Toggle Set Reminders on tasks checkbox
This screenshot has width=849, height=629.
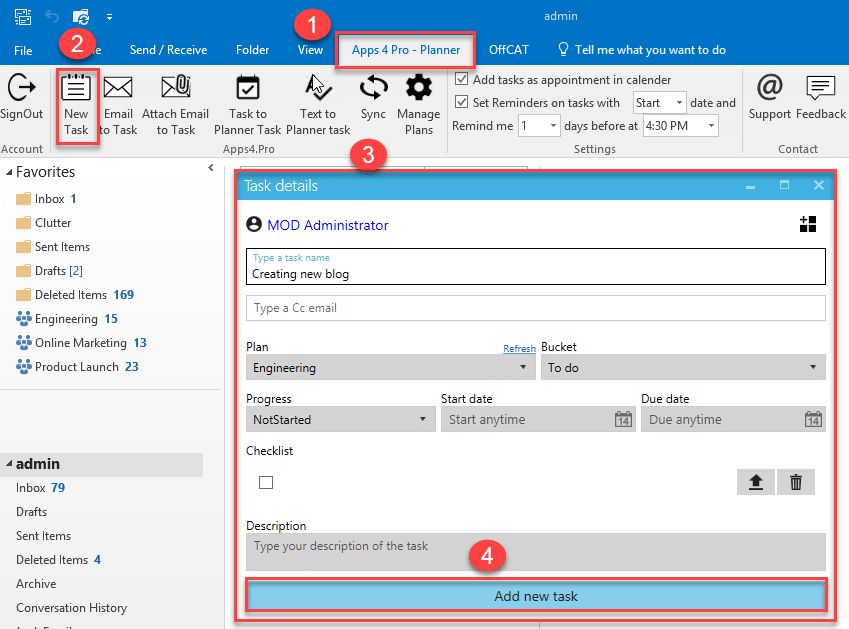coord(461,102)
